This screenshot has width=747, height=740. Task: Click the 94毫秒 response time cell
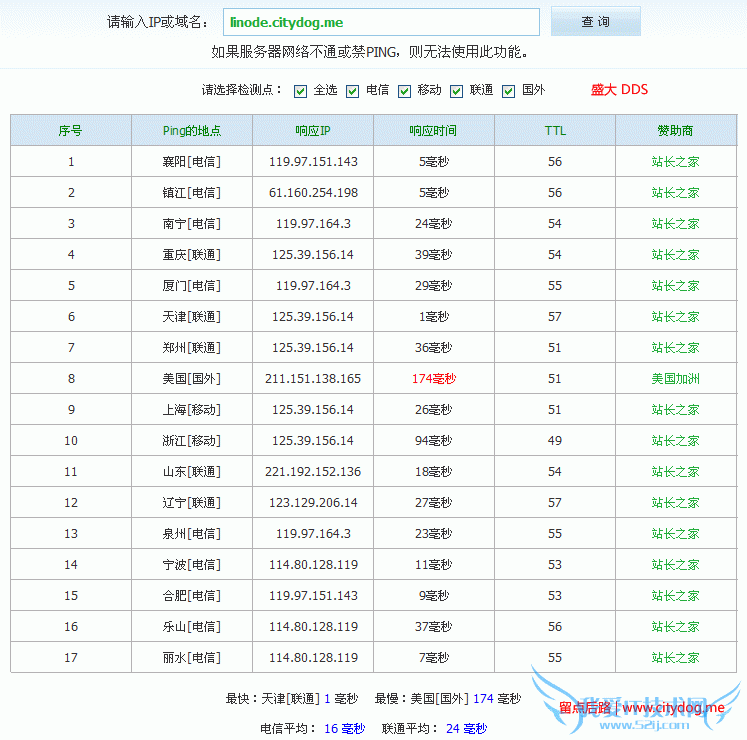click(434, 440)
